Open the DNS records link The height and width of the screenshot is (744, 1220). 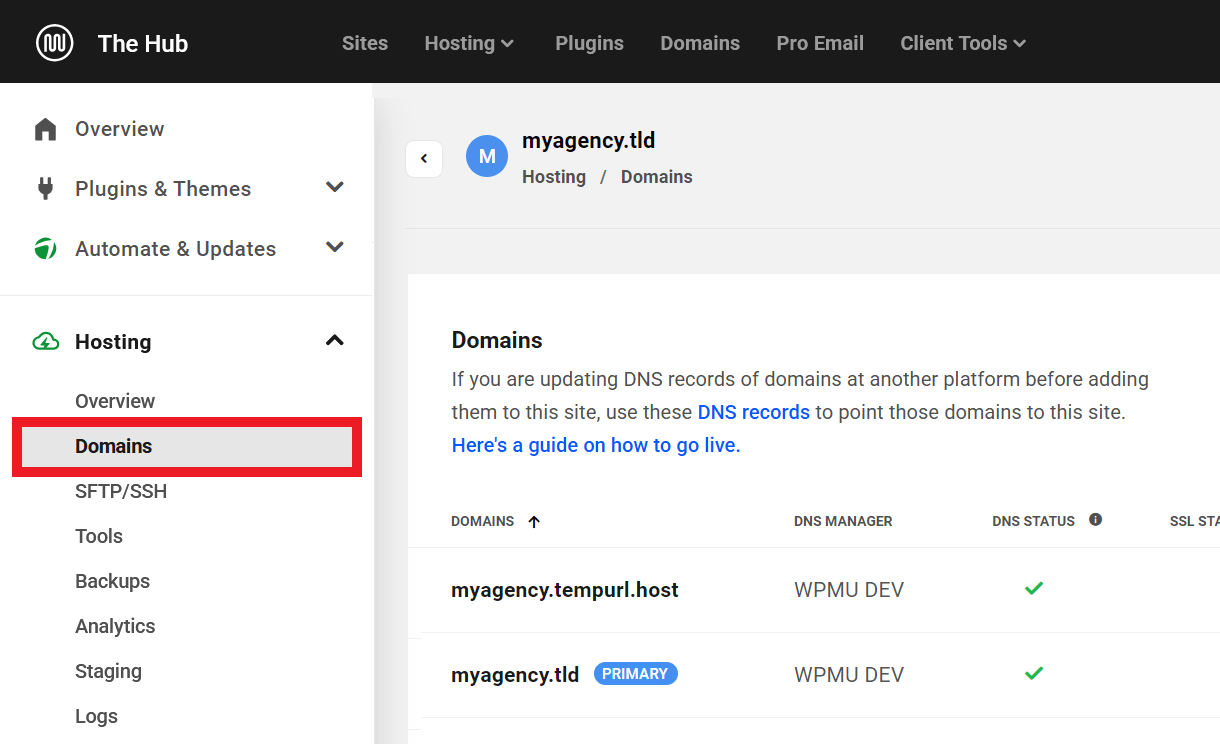(x=754, y=412)
